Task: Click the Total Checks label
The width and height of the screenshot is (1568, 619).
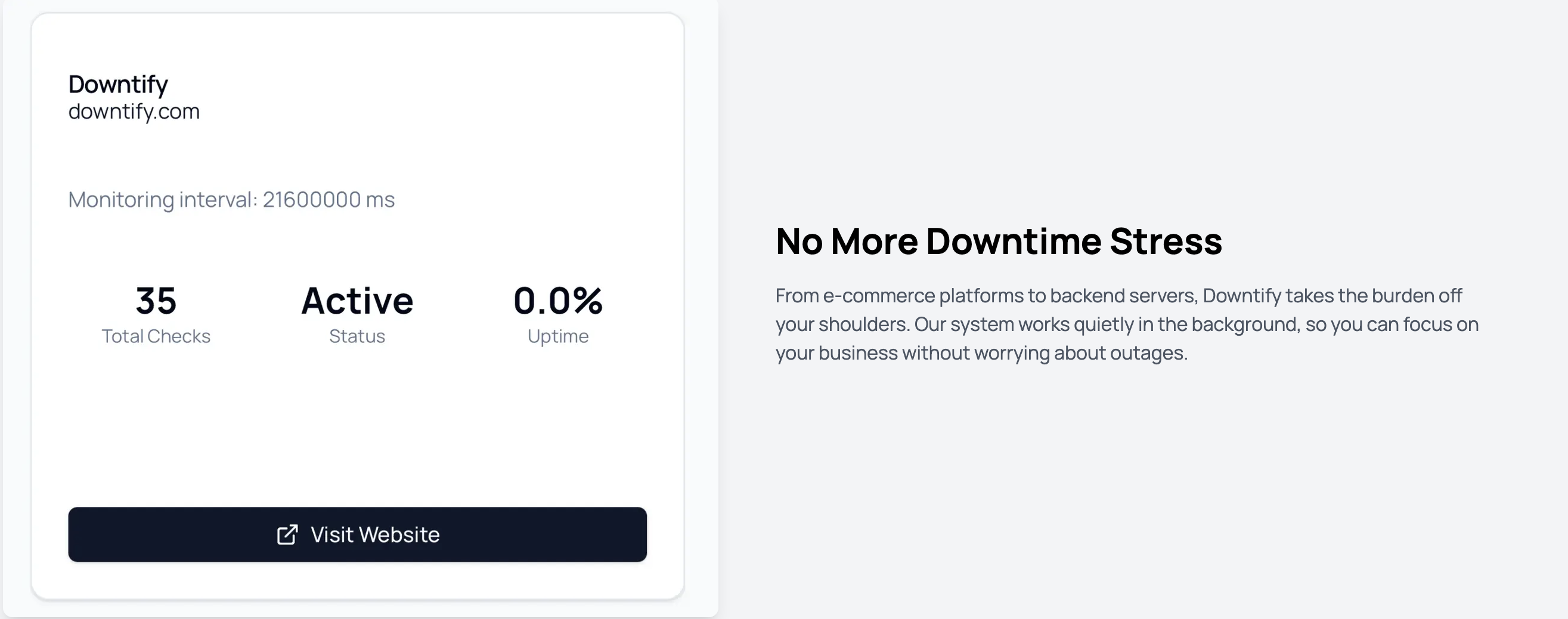Action: click(x=156, y=336)
